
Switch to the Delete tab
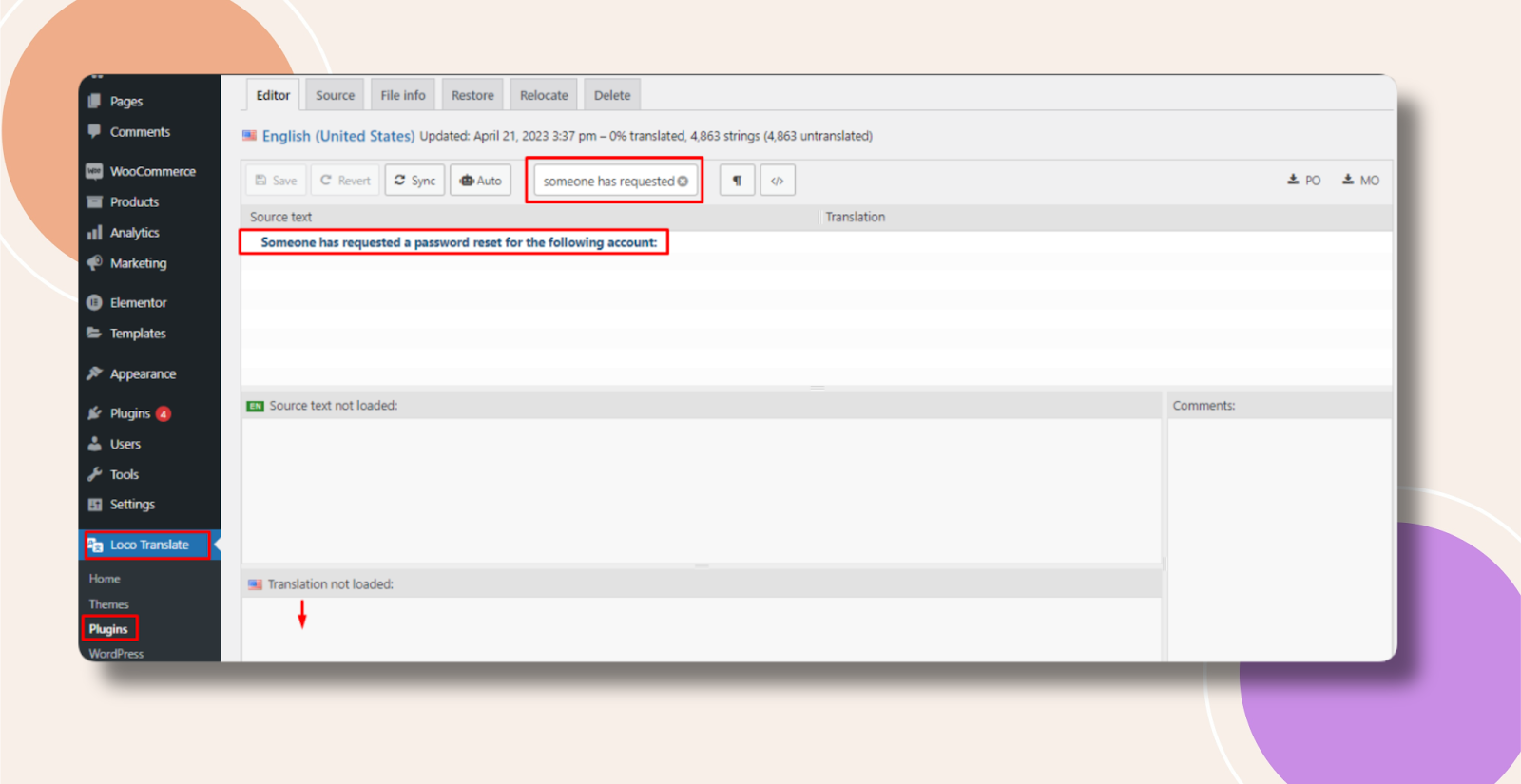point(612,95)
